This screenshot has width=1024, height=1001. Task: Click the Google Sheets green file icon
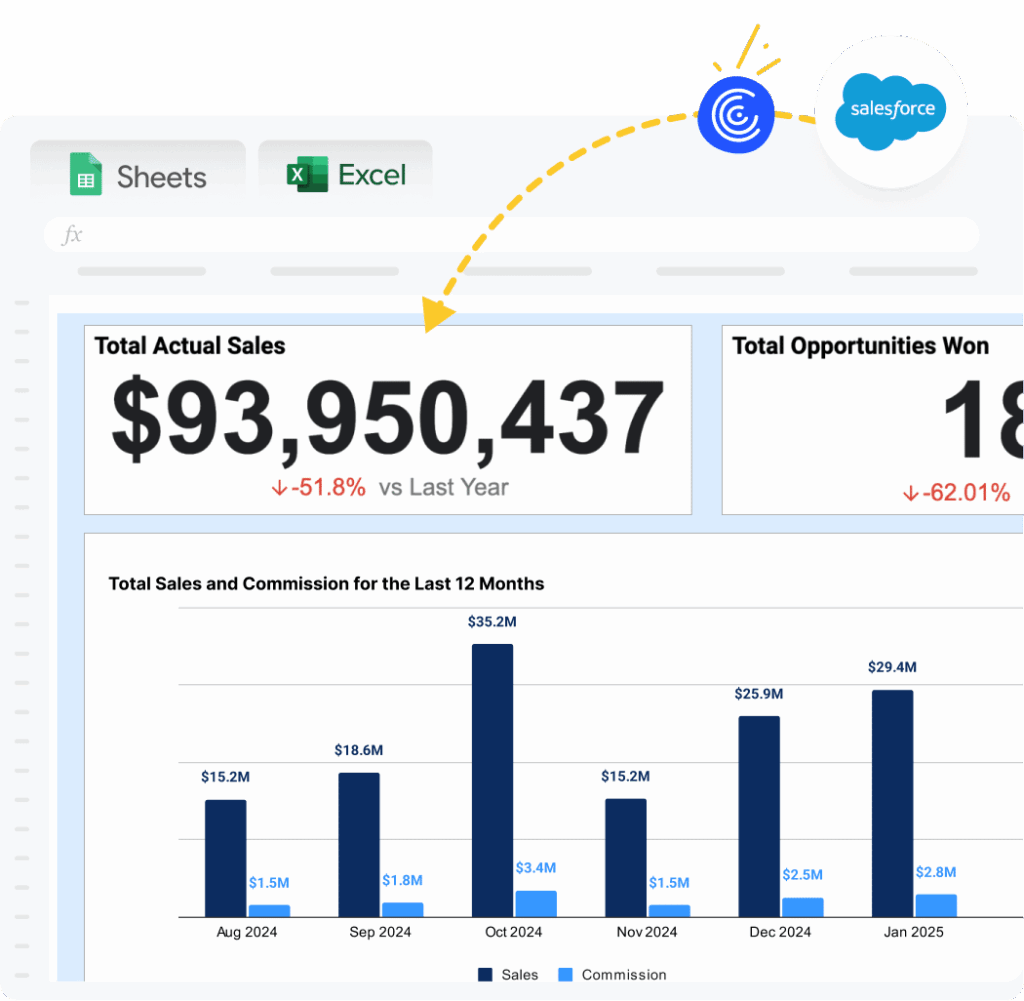pos(86,174)
